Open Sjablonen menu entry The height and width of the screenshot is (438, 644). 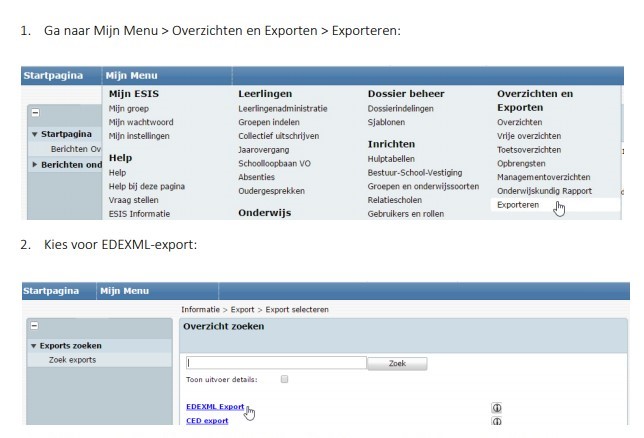click(386, 122)
